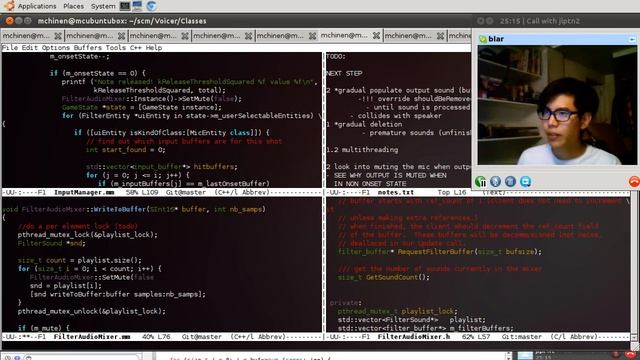
Task: Click the RequestFilterBuffer(size_t bufsize); declaration
Action: [x=440, y=252]
